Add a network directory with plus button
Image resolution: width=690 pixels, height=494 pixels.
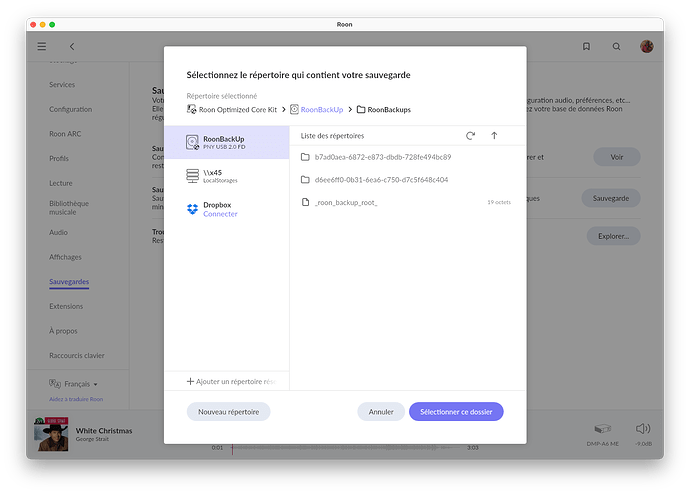click(231, 381)
